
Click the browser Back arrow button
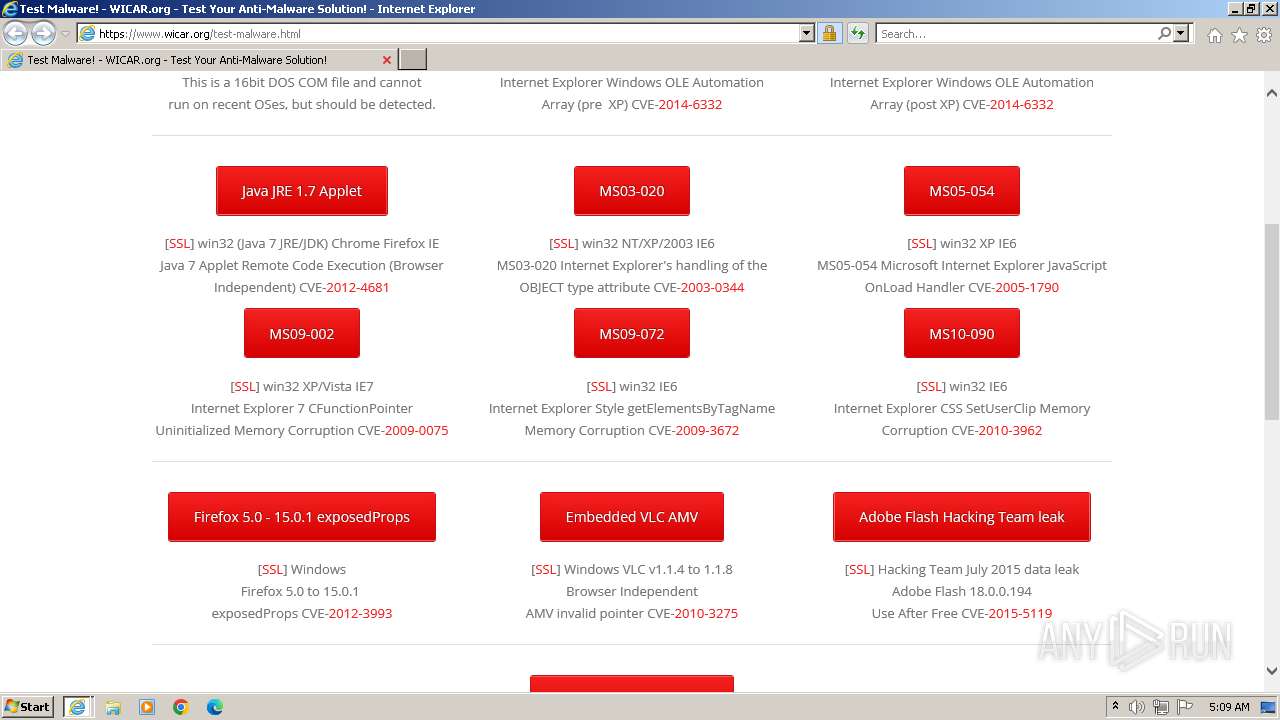16,33
